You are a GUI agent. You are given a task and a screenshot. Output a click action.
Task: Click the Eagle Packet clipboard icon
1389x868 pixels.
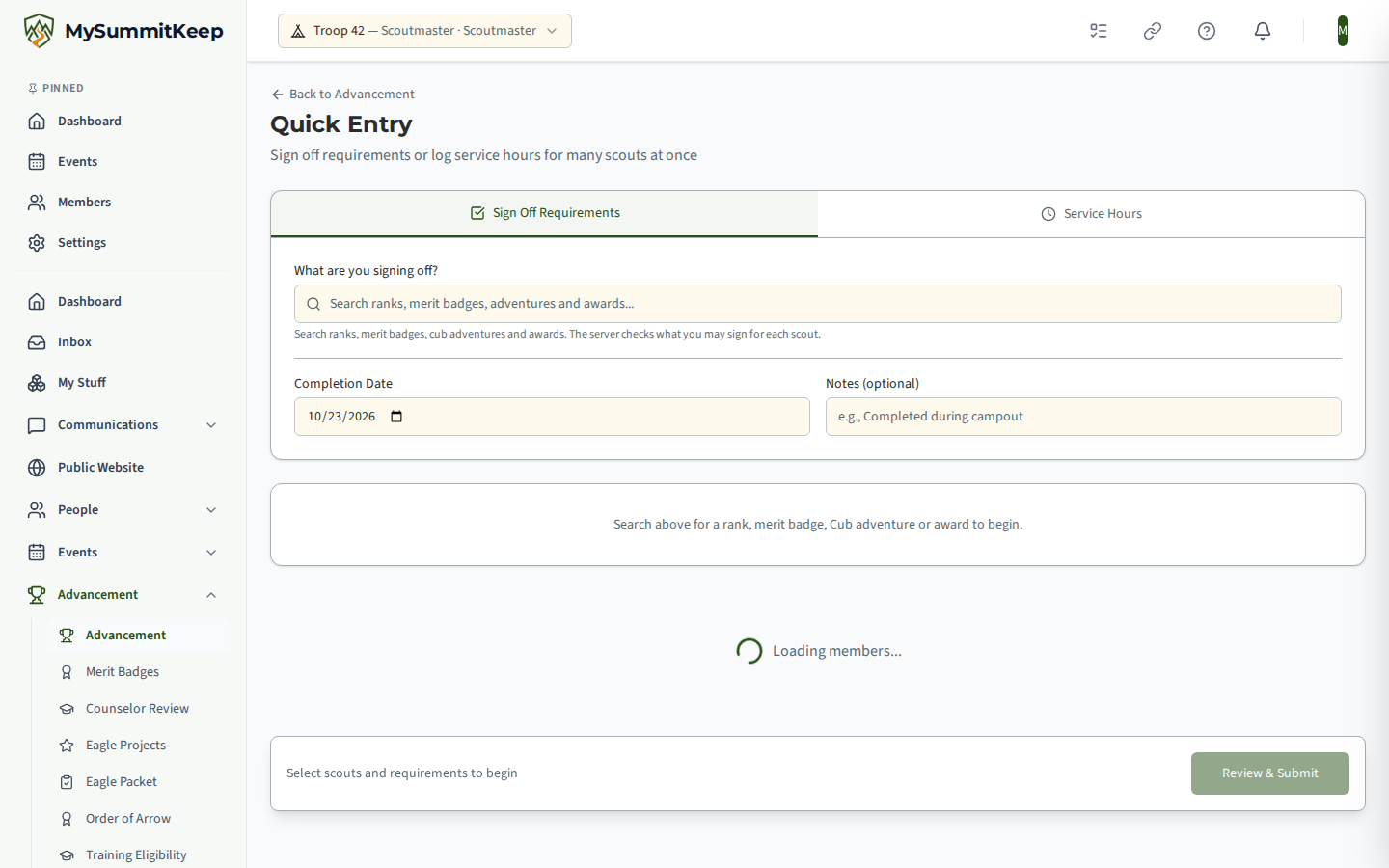tap(67, 782)
